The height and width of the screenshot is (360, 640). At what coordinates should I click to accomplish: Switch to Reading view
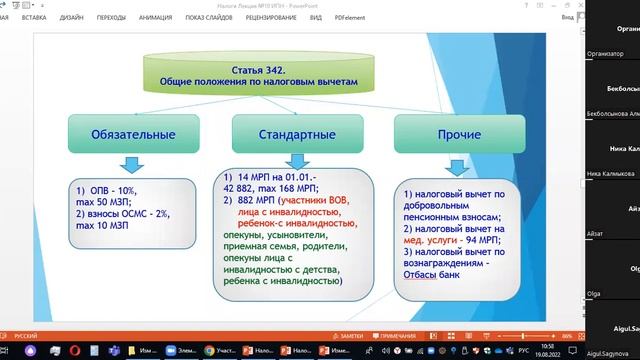point(469,336)
